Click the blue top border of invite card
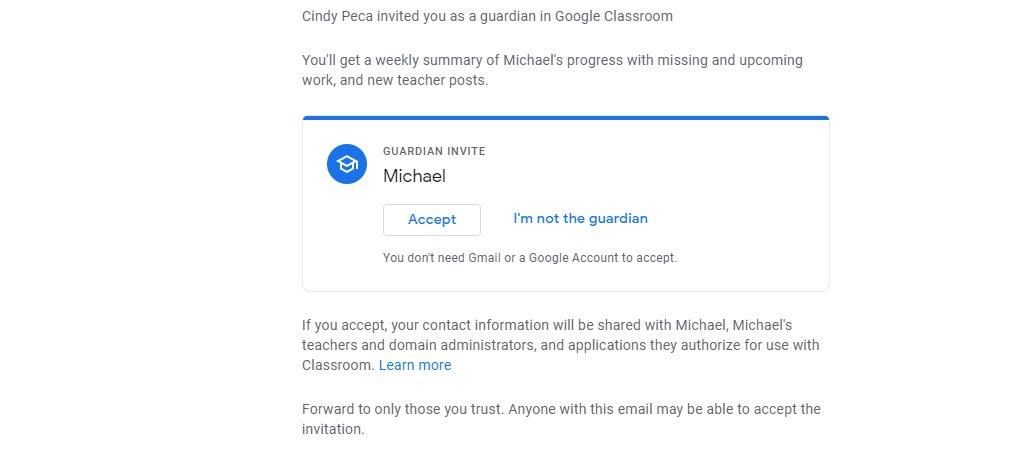 pos(565,118)
